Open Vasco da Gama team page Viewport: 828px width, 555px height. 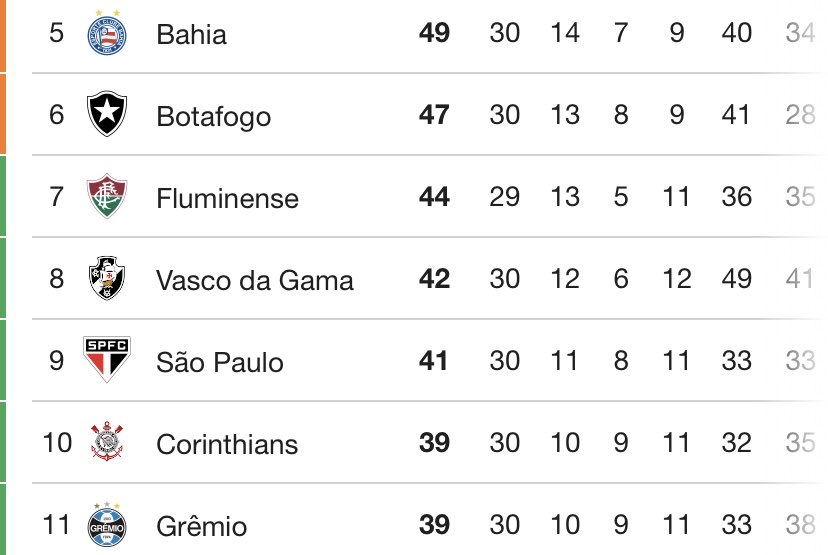[x=254, y=280]
